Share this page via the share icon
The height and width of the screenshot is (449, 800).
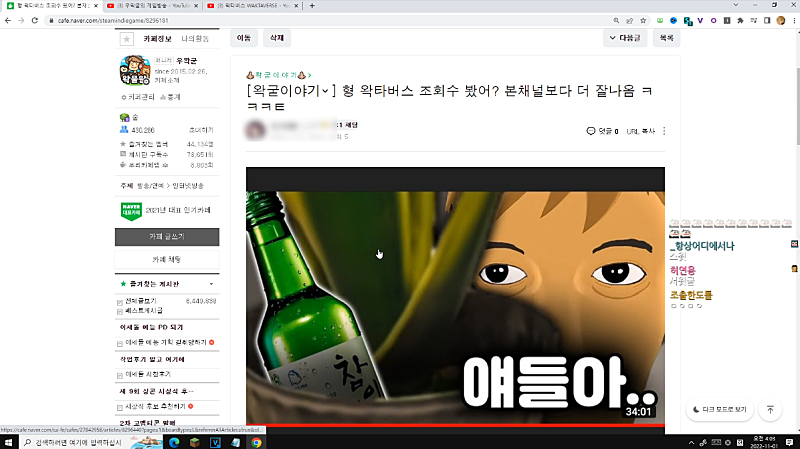pyautogui.click(x=630, y=20)
